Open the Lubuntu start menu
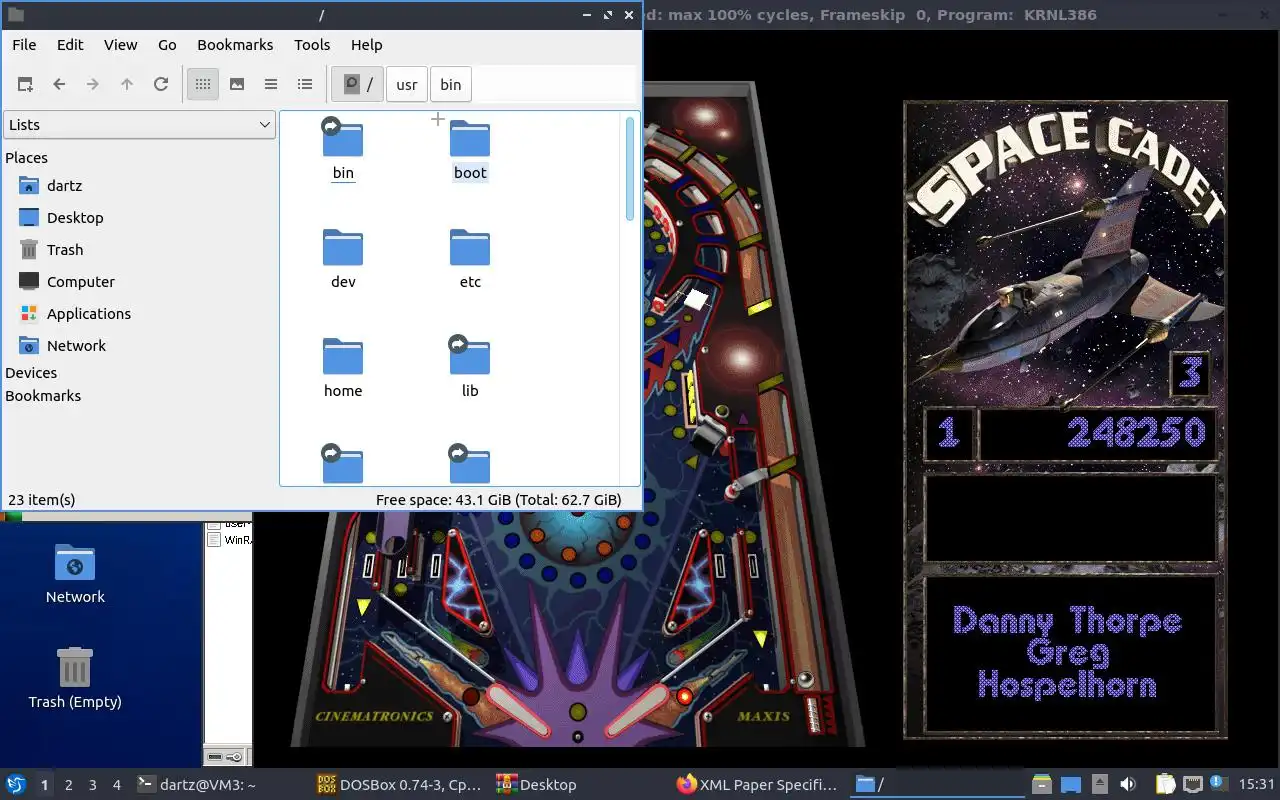Image resolution: width=1280 pixels, height=800 pixels. (16, 785)
